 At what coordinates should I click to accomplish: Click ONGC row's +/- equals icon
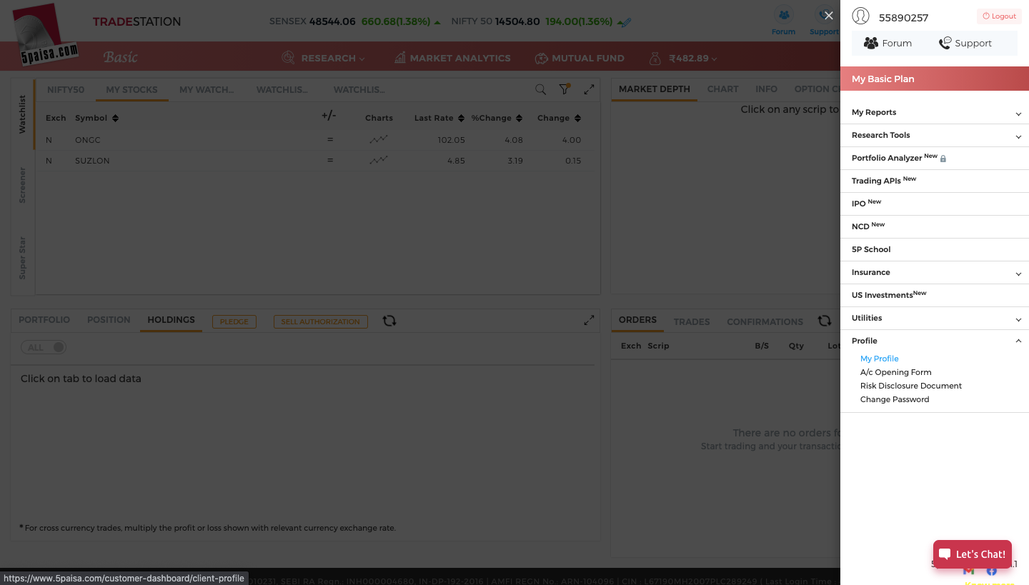[x=330, y=140]
